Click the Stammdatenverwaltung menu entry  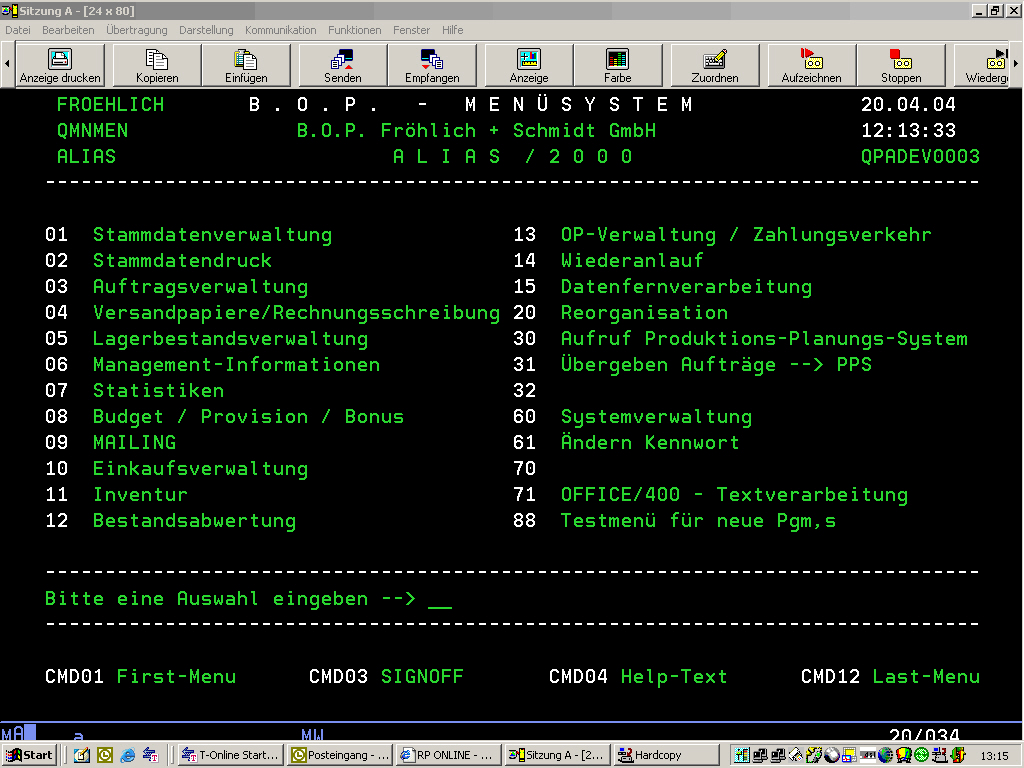(212, 234)
